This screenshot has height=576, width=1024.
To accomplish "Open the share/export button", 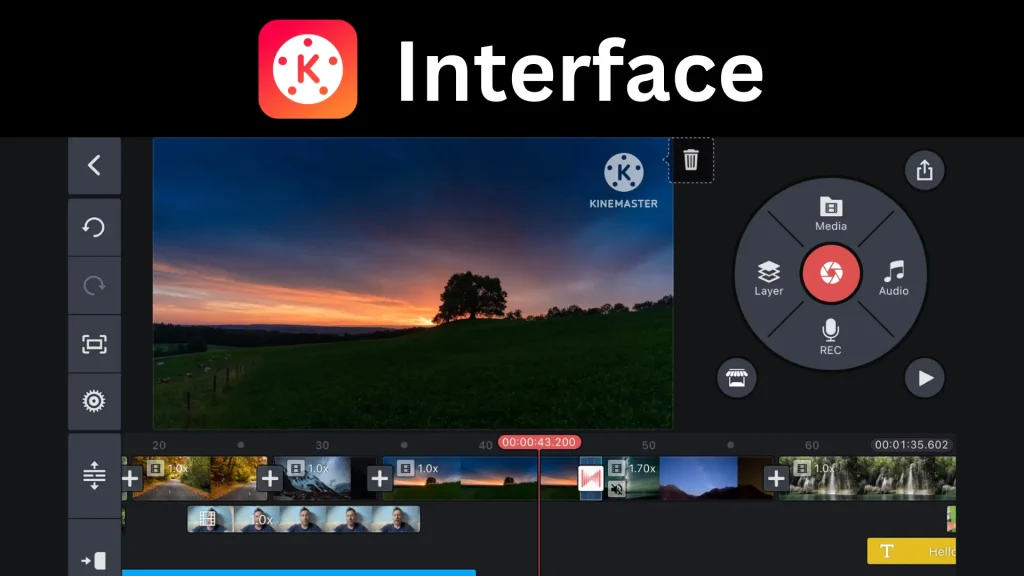I will [924, 170].
